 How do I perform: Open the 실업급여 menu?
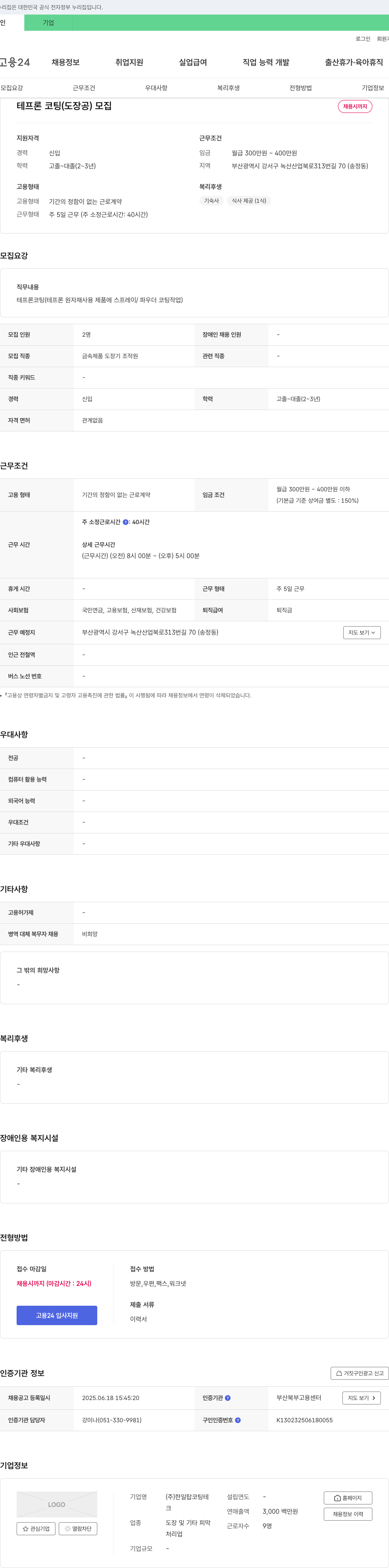coord(192,62)
